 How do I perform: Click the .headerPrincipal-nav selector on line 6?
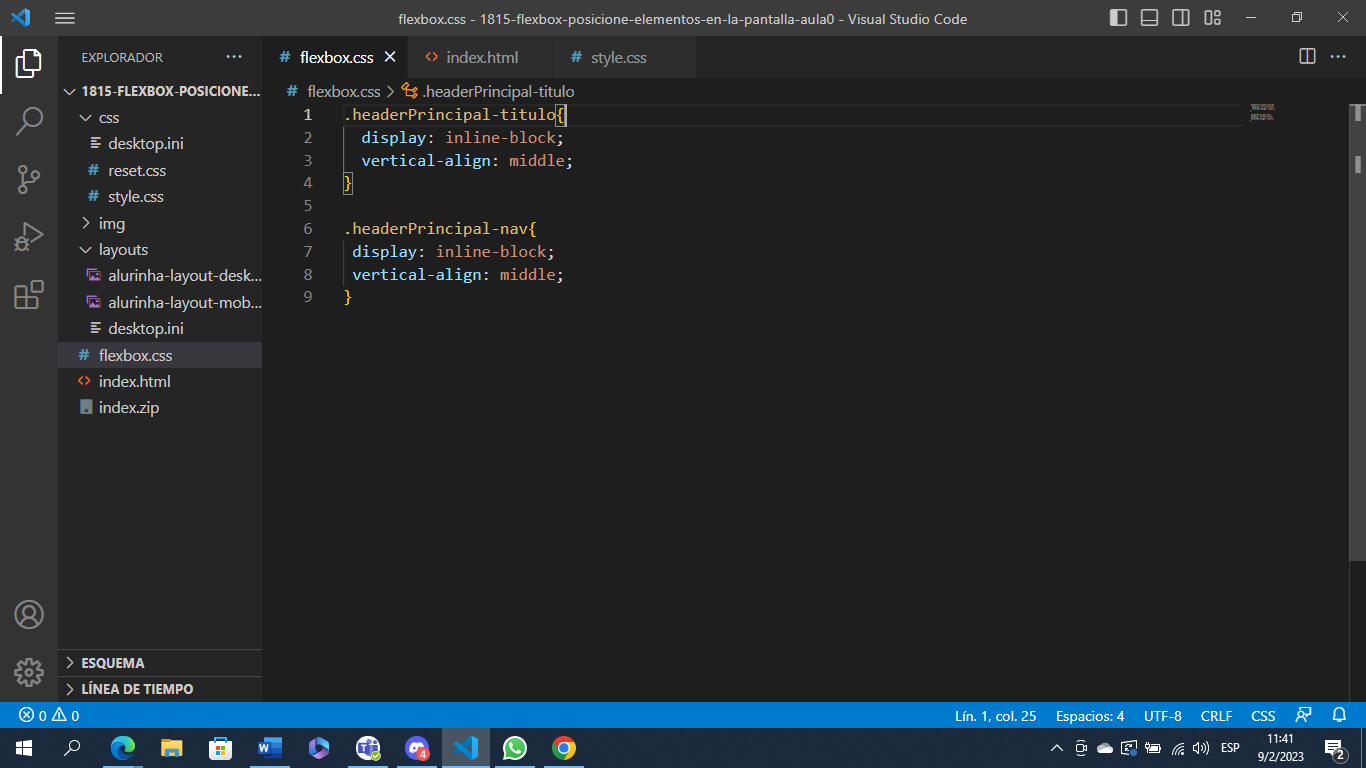pyautogui.click(x=436, y=228)
